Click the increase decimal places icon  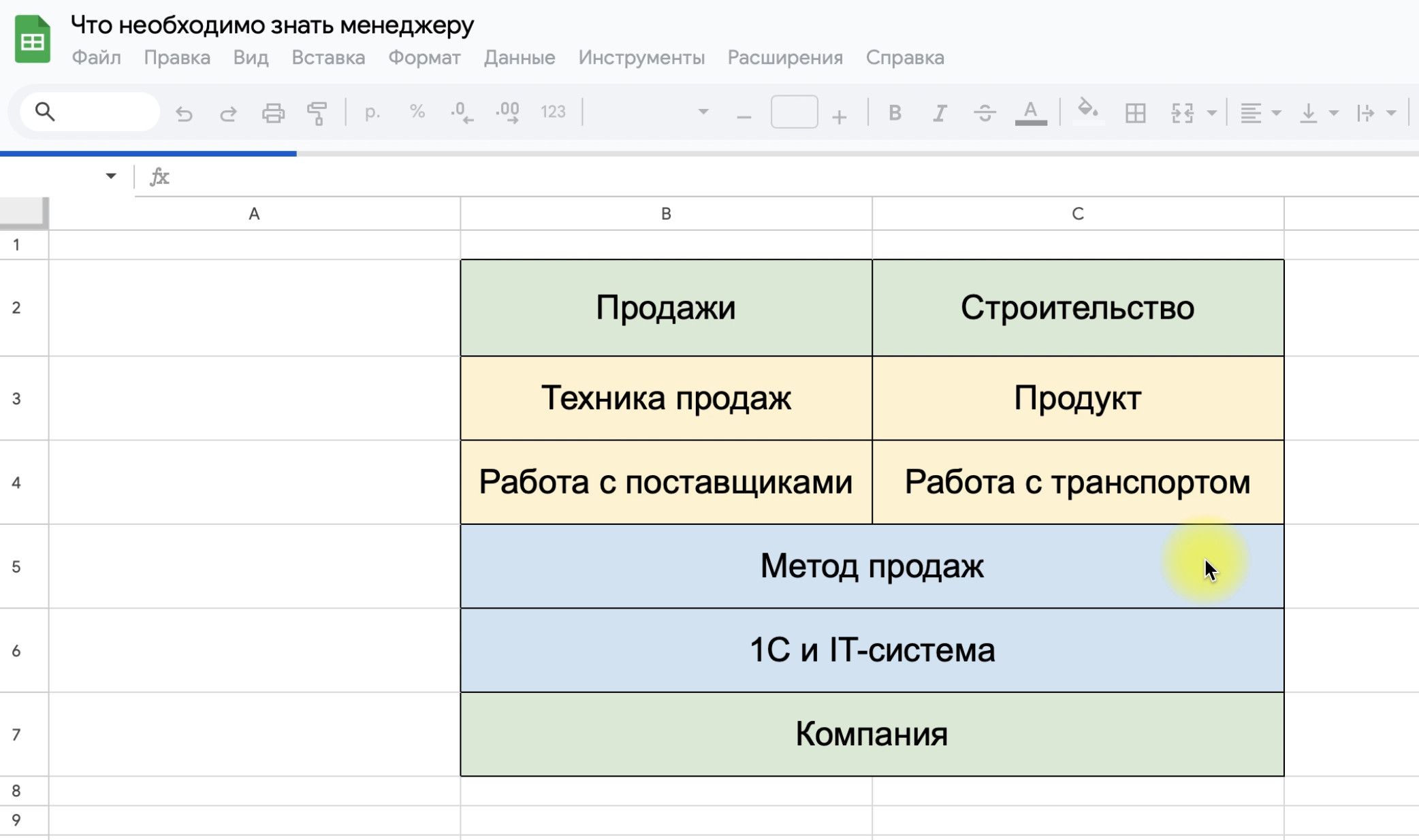click(508, 113)
